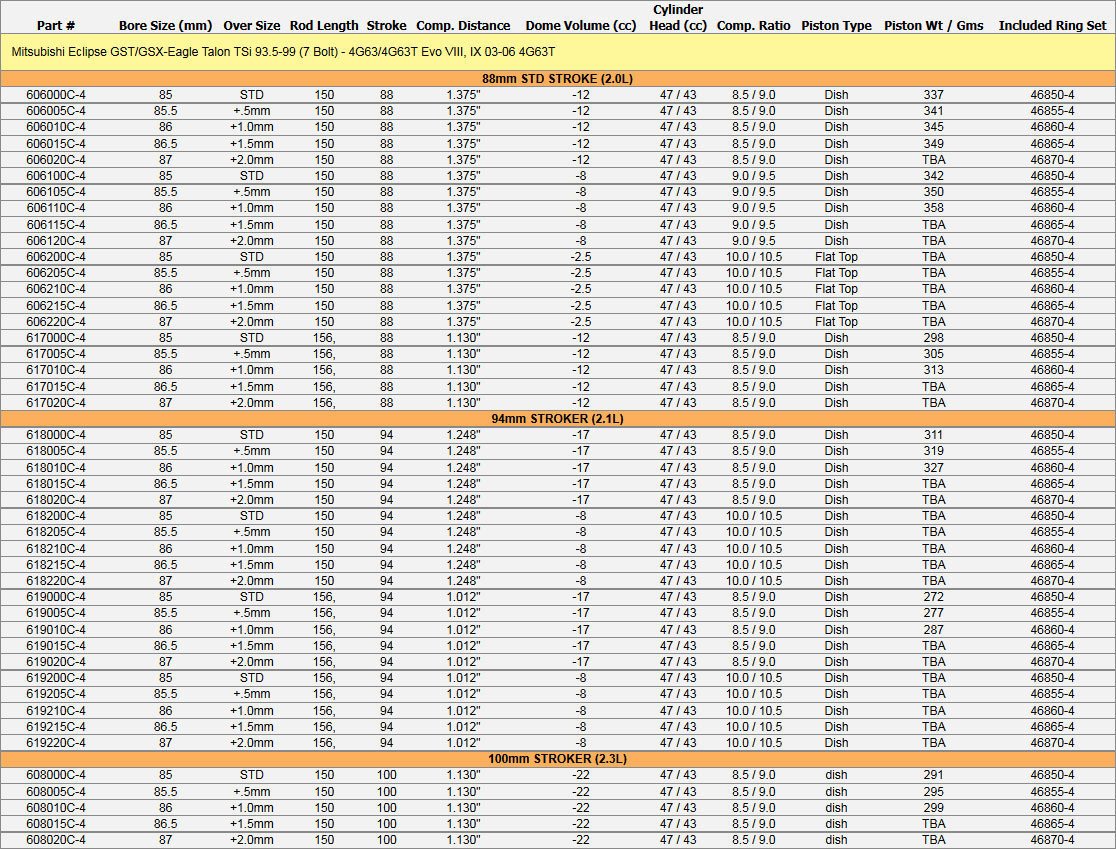Click the "Part #" column header
1116x849 pixels.
[56, 25]
